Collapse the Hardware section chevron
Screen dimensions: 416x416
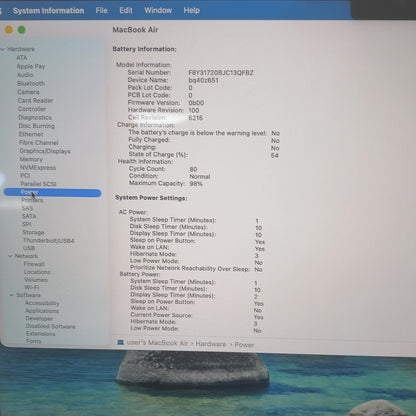(3, 49)
